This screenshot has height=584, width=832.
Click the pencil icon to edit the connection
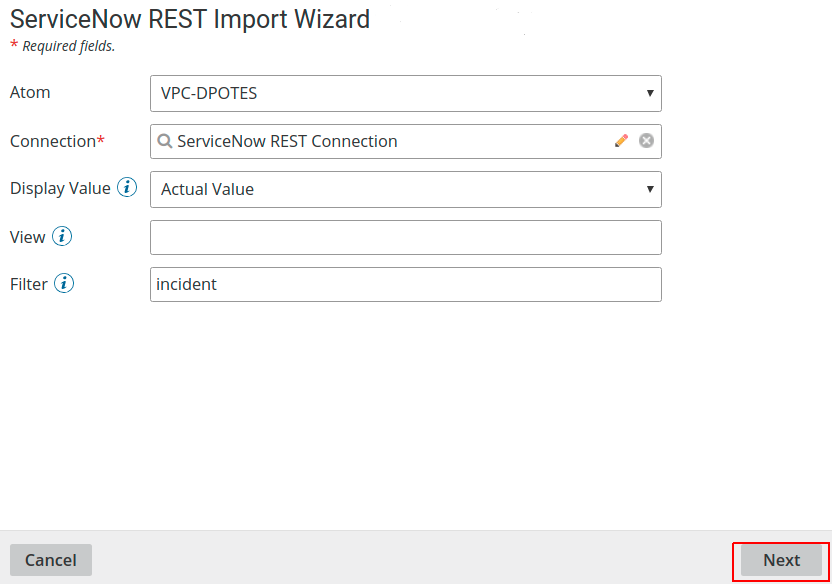[621, 141]
